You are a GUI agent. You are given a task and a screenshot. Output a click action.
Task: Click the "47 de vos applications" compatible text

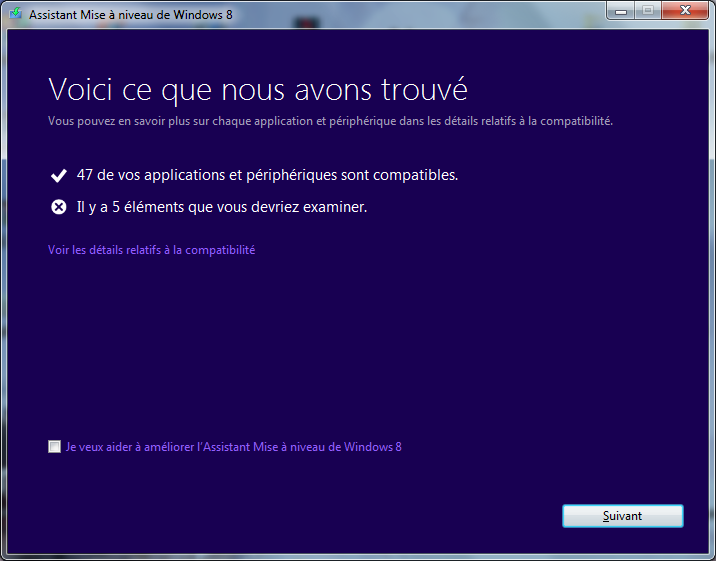pos(267,175)
